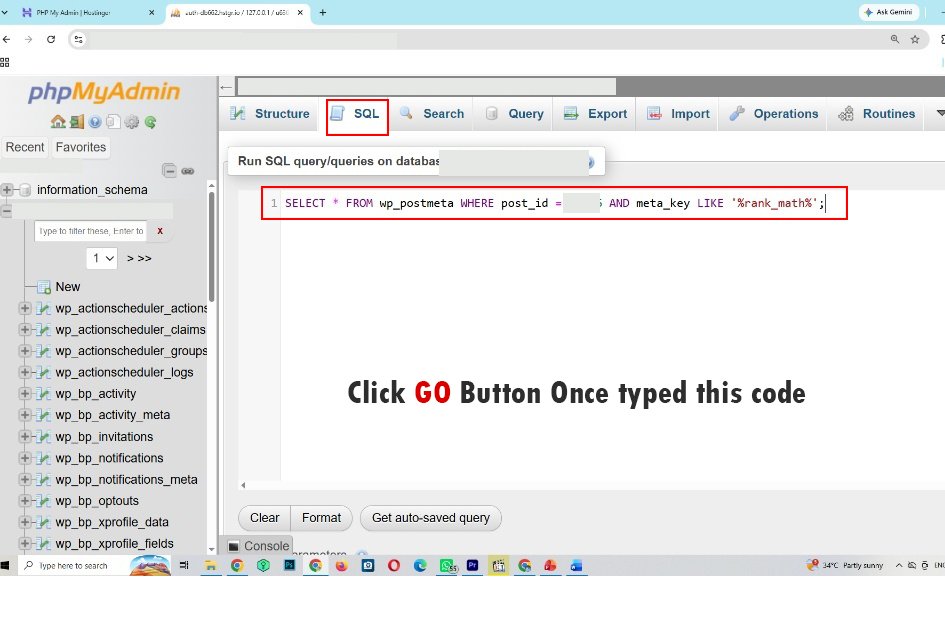Open wp_bp_xprofile_data table
Image resolution: width=945 pixels, height=630 pixels.
112,522
